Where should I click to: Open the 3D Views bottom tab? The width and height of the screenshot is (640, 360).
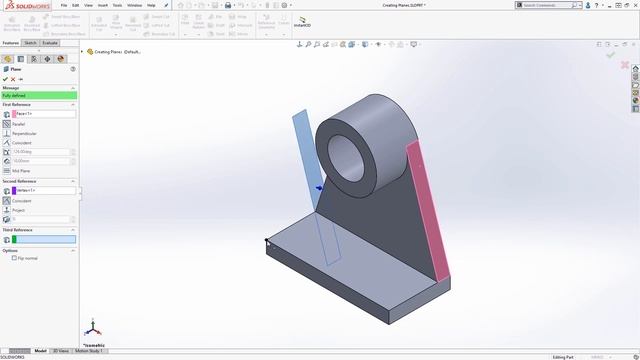(x=61, y=351)
